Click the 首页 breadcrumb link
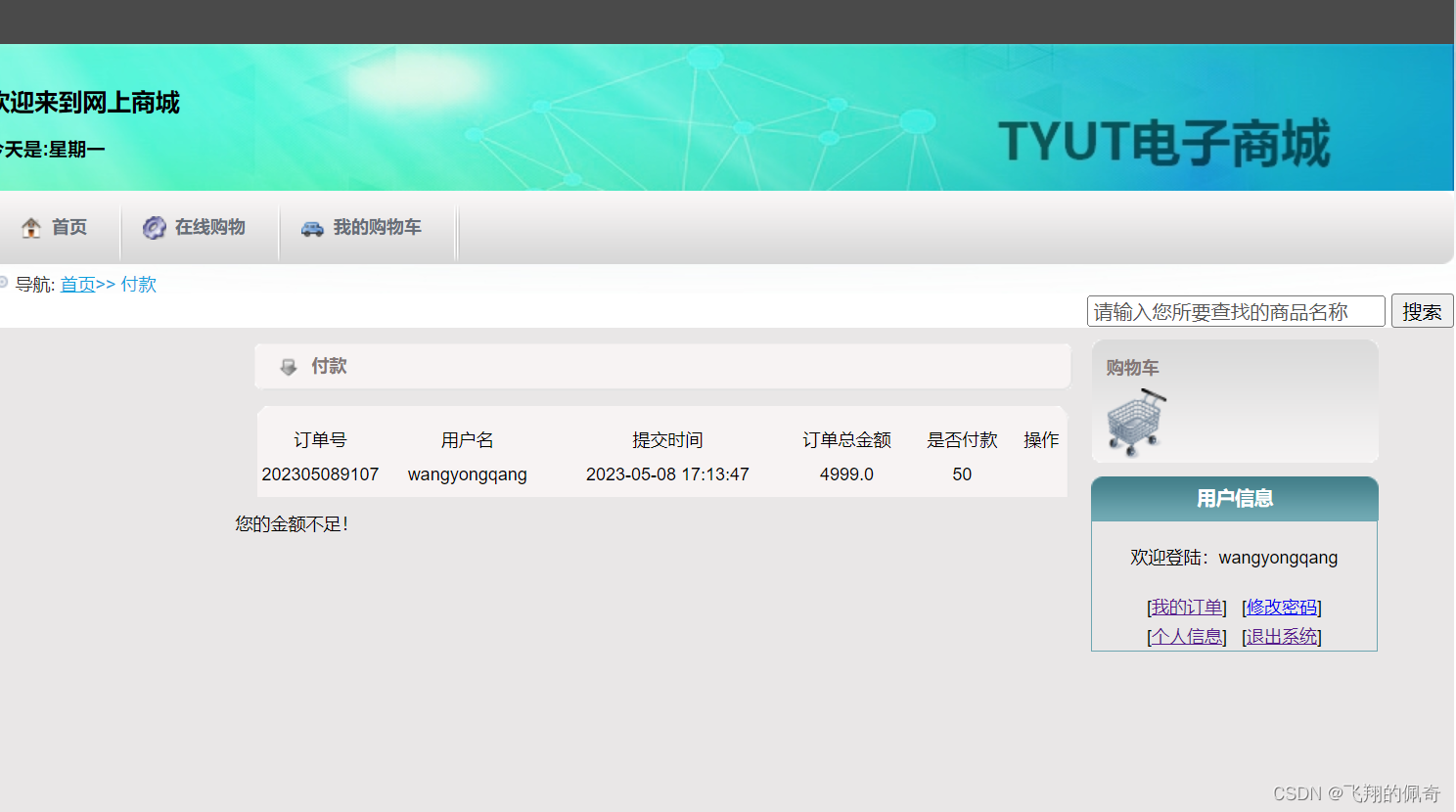 pyautogui.click(x=78, y=284)
